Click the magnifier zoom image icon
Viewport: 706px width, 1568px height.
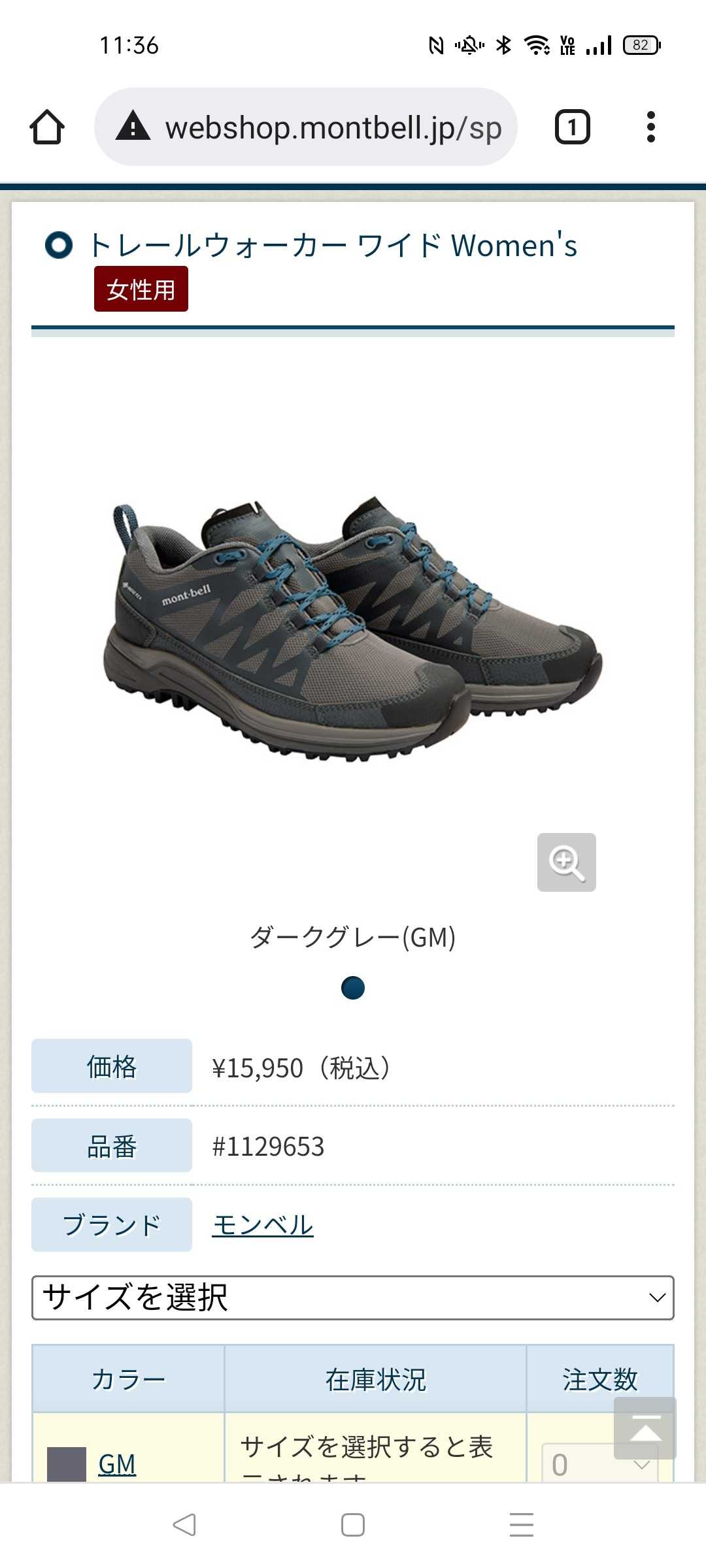click(x=566, y=862)
